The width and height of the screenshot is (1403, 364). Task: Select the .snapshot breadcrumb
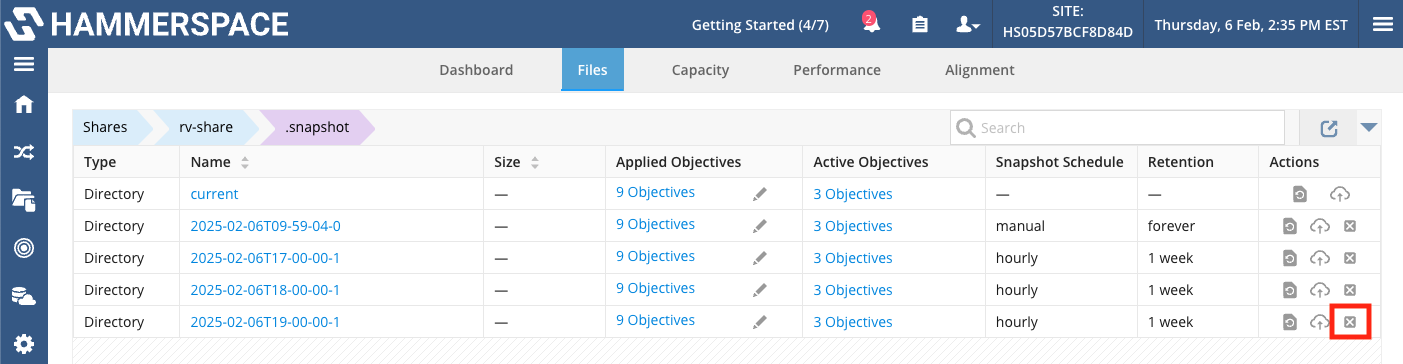[317, 127]
